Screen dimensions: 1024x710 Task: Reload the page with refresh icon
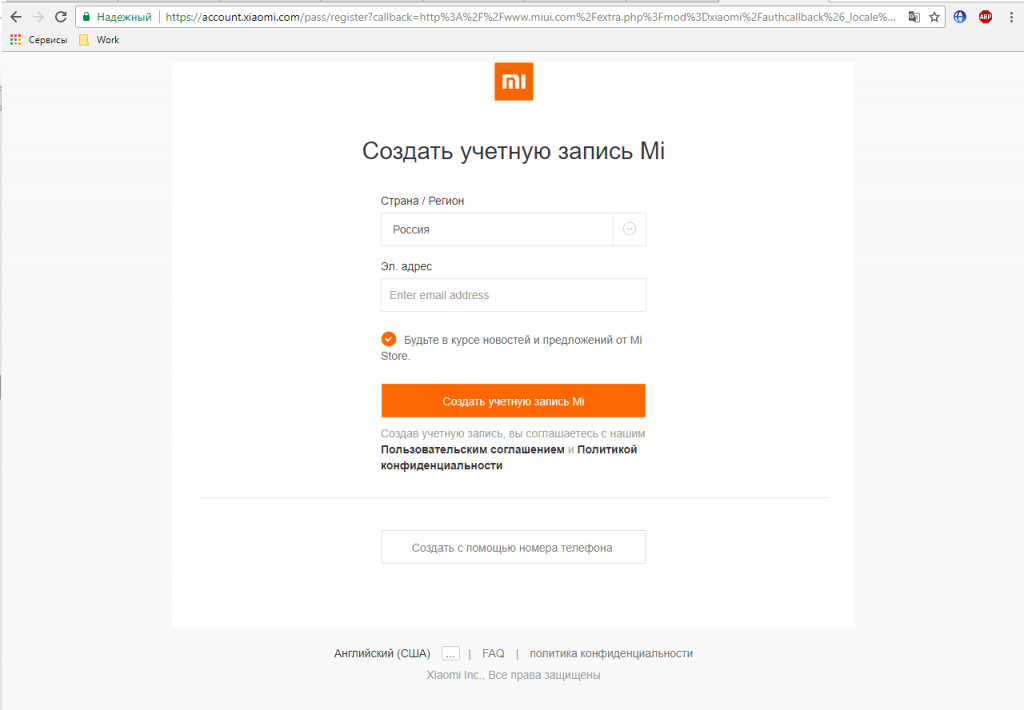point(60,17)
